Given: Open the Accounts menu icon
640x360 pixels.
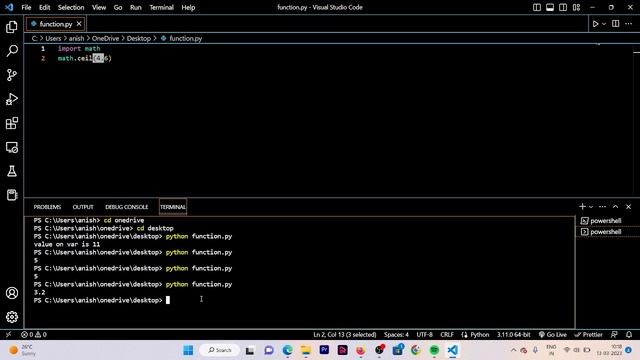Looking at the screenshot, I should 12,293.
